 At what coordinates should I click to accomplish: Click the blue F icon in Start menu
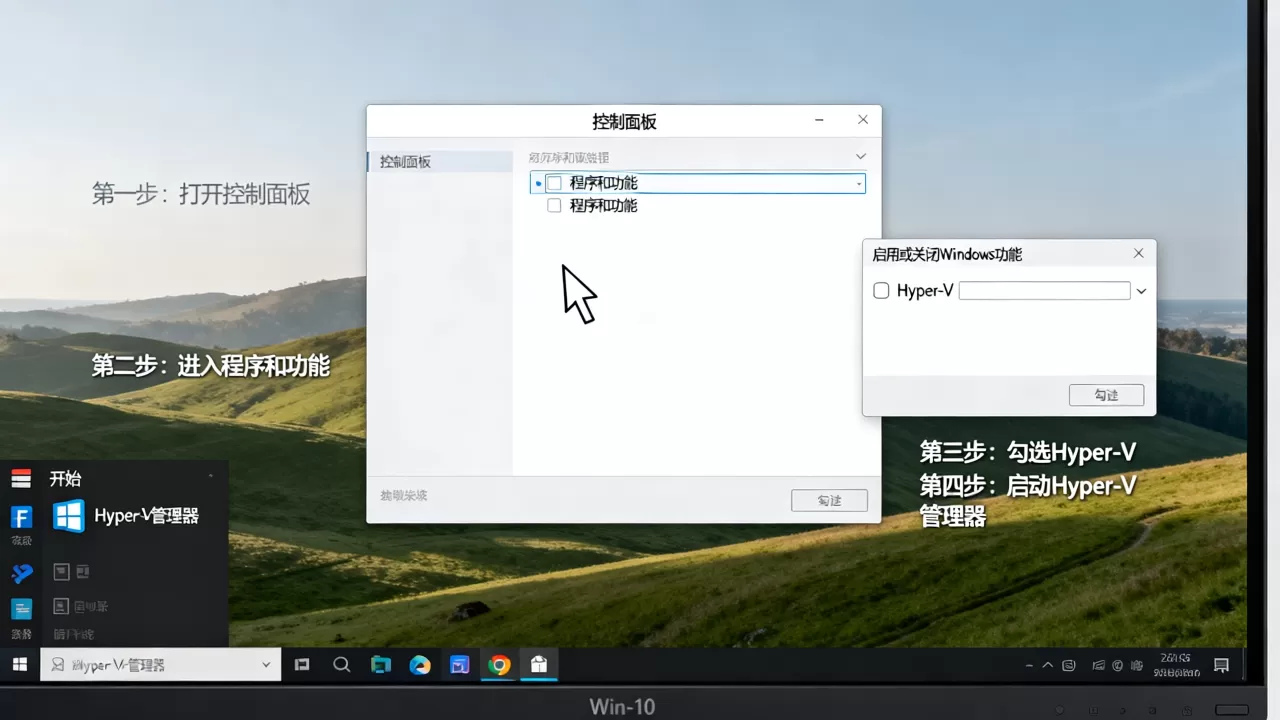tap(21, 517)
